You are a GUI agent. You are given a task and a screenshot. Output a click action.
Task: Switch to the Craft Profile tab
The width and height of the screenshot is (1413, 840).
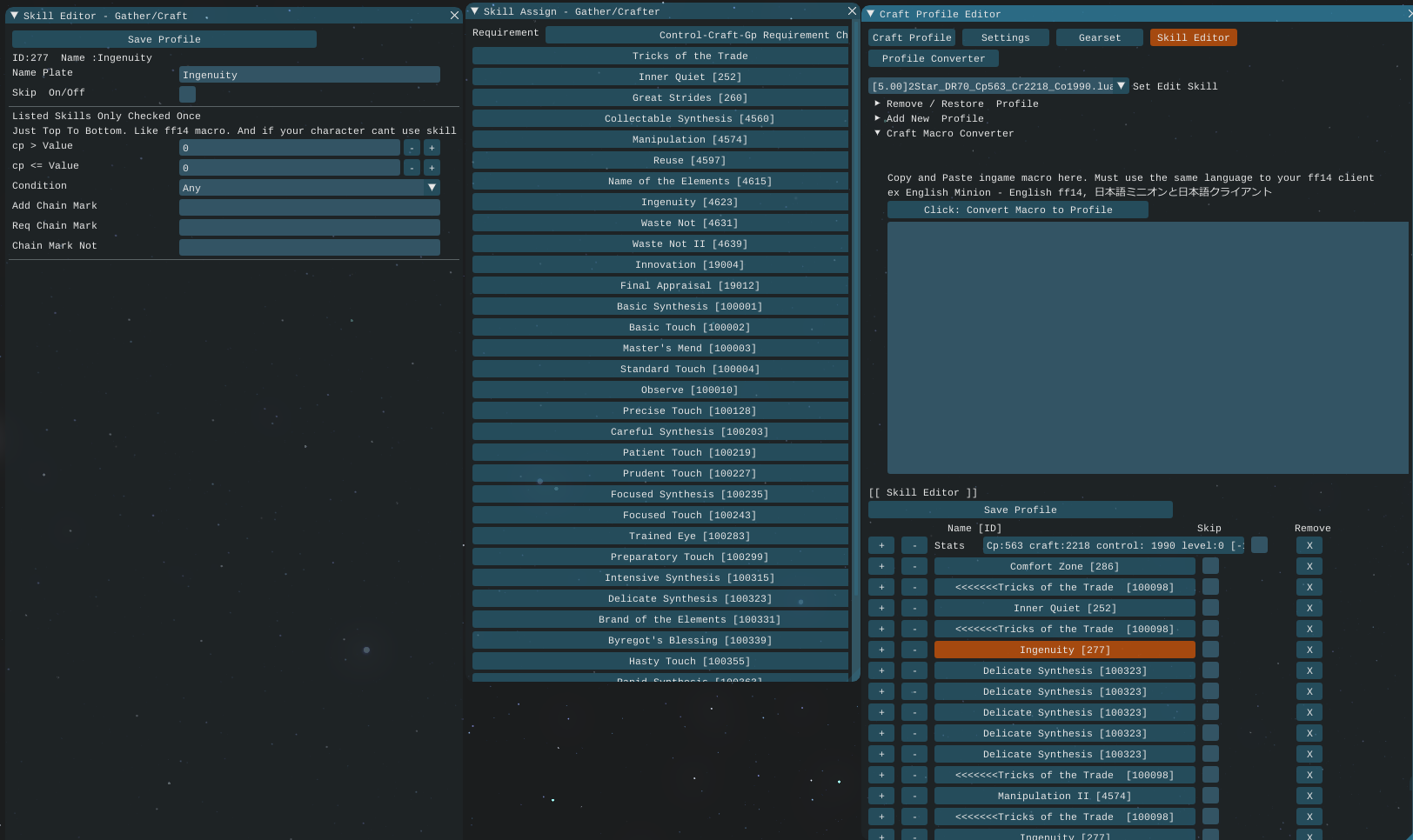tap(912, 37)
